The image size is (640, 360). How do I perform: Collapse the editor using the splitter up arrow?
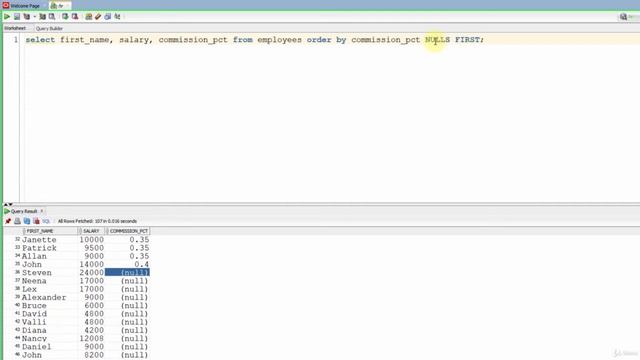[x=6, y=204]
